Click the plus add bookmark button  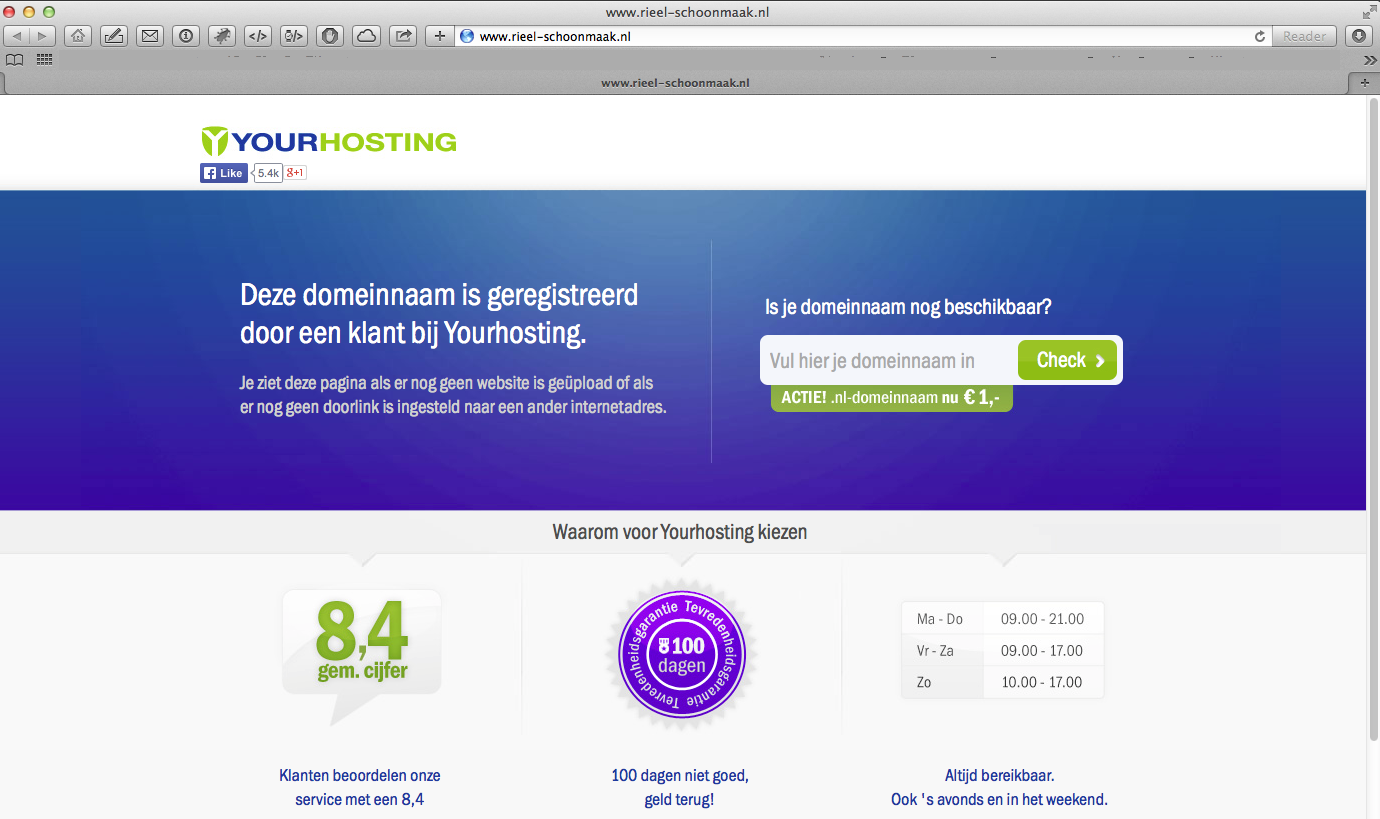pos(439,36)
